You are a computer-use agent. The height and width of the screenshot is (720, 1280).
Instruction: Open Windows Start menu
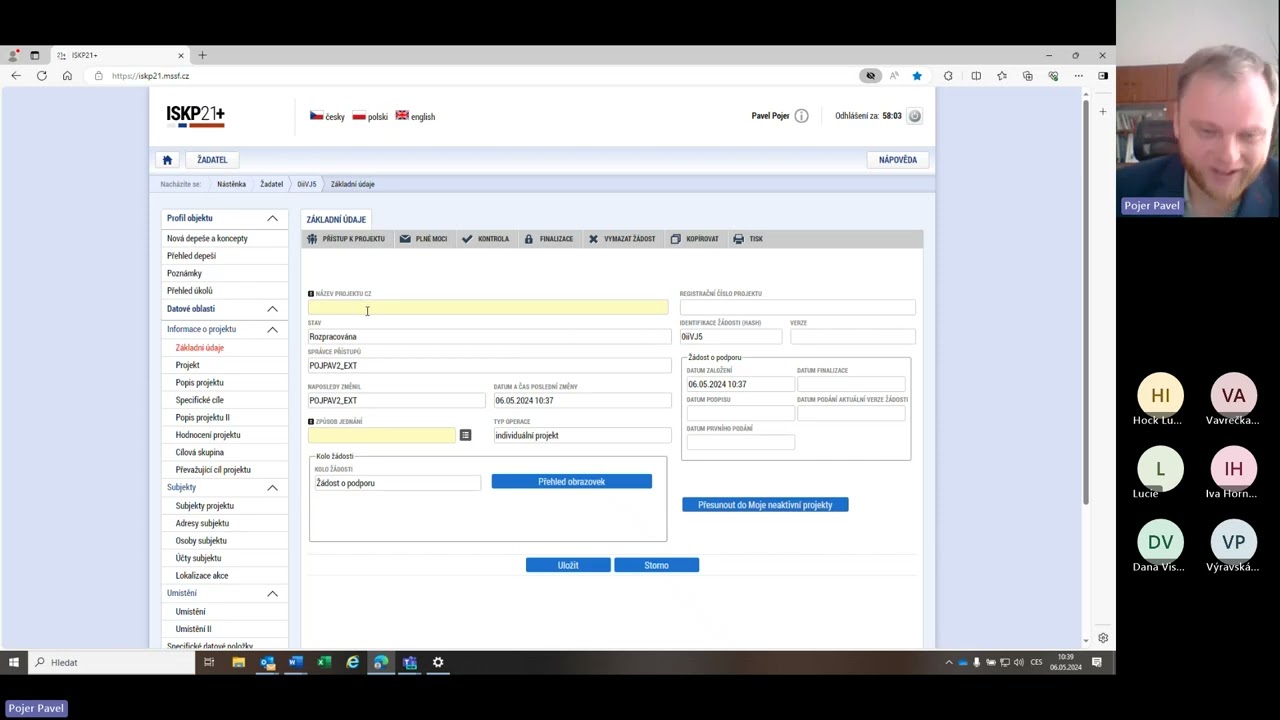pos(14,662)
